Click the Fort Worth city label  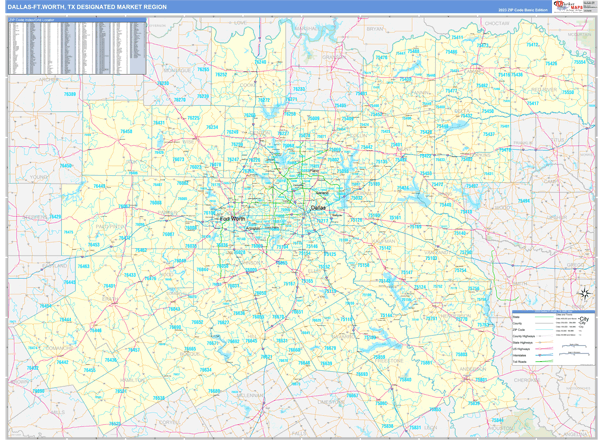233,218
